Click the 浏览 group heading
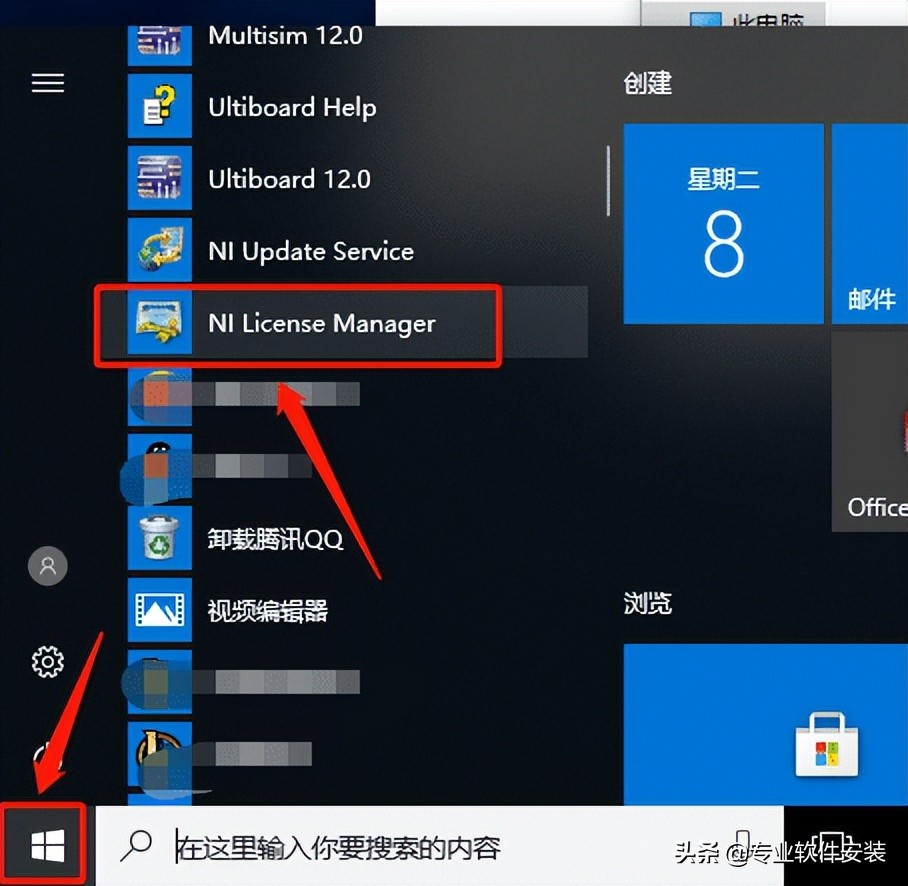The width and height of the screenshot is (908, 886). [647, 602]
